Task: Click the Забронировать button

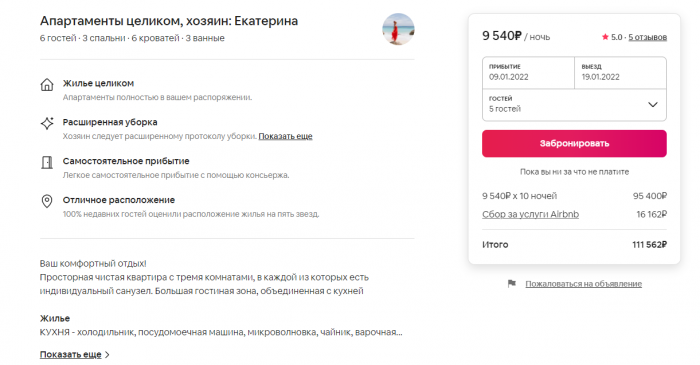Action: 574,143
